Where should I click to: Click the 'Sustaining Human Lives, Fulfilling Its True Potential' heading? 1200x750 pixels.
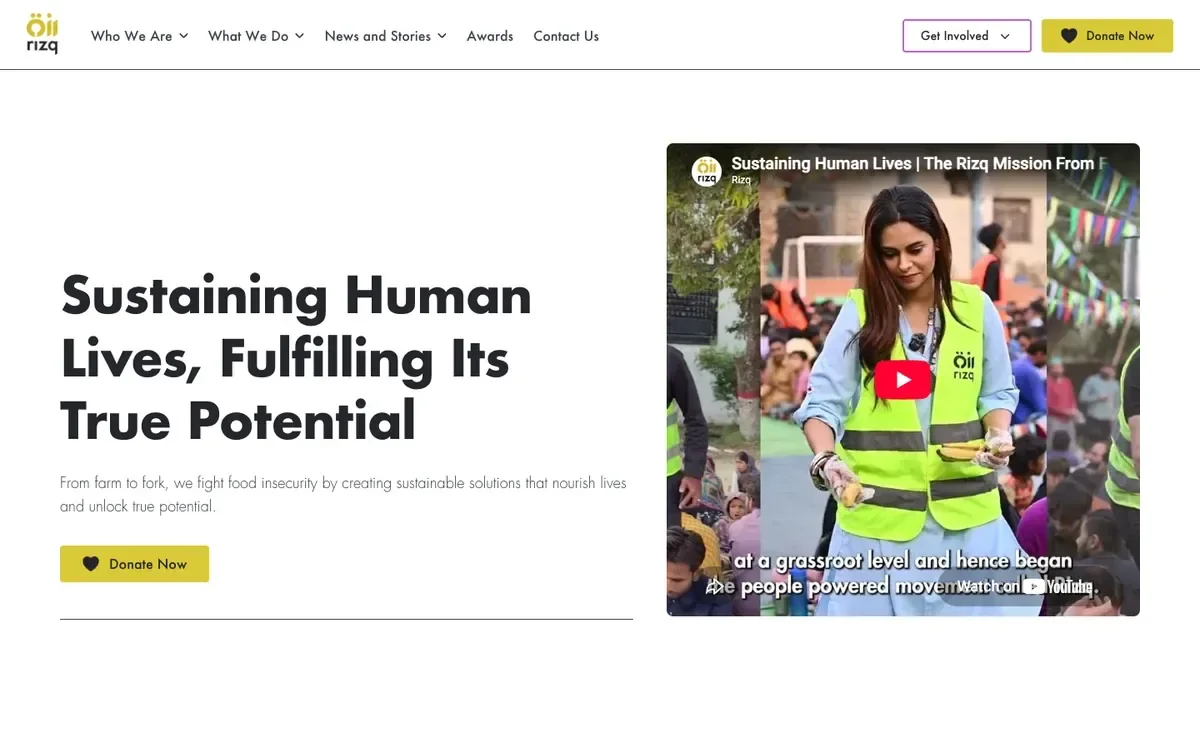coord(296,357)
